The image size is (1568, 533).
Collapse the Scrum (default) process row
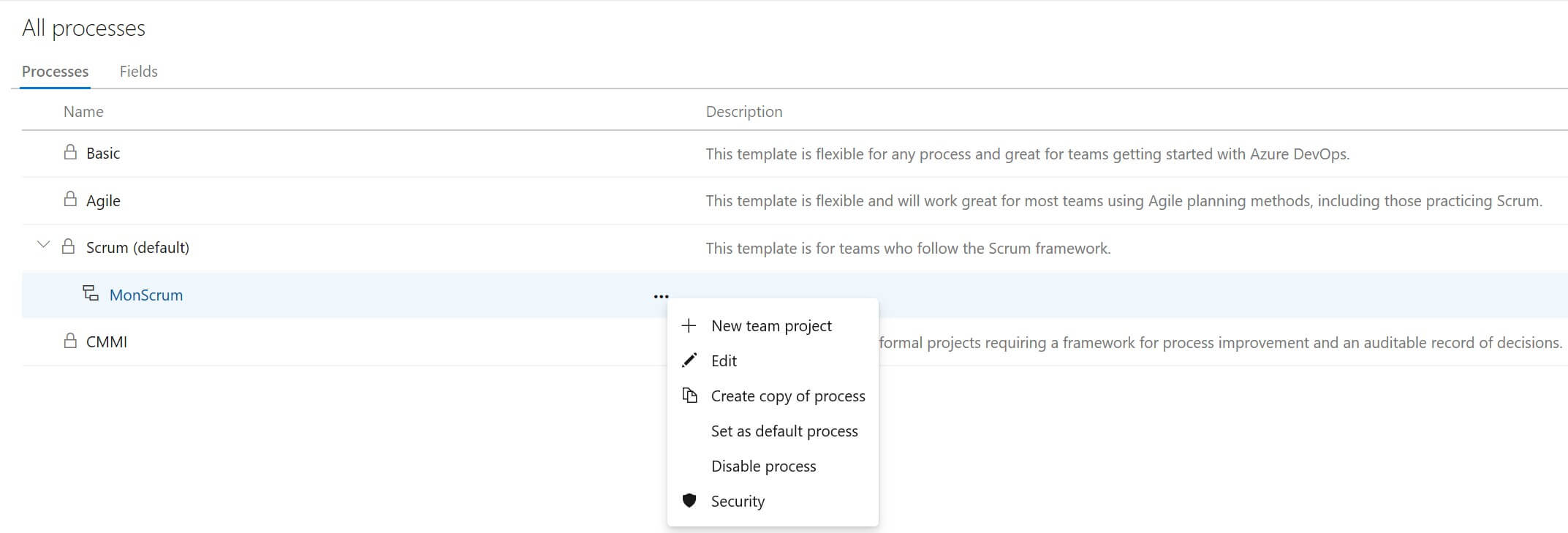(x=44, y=245)
